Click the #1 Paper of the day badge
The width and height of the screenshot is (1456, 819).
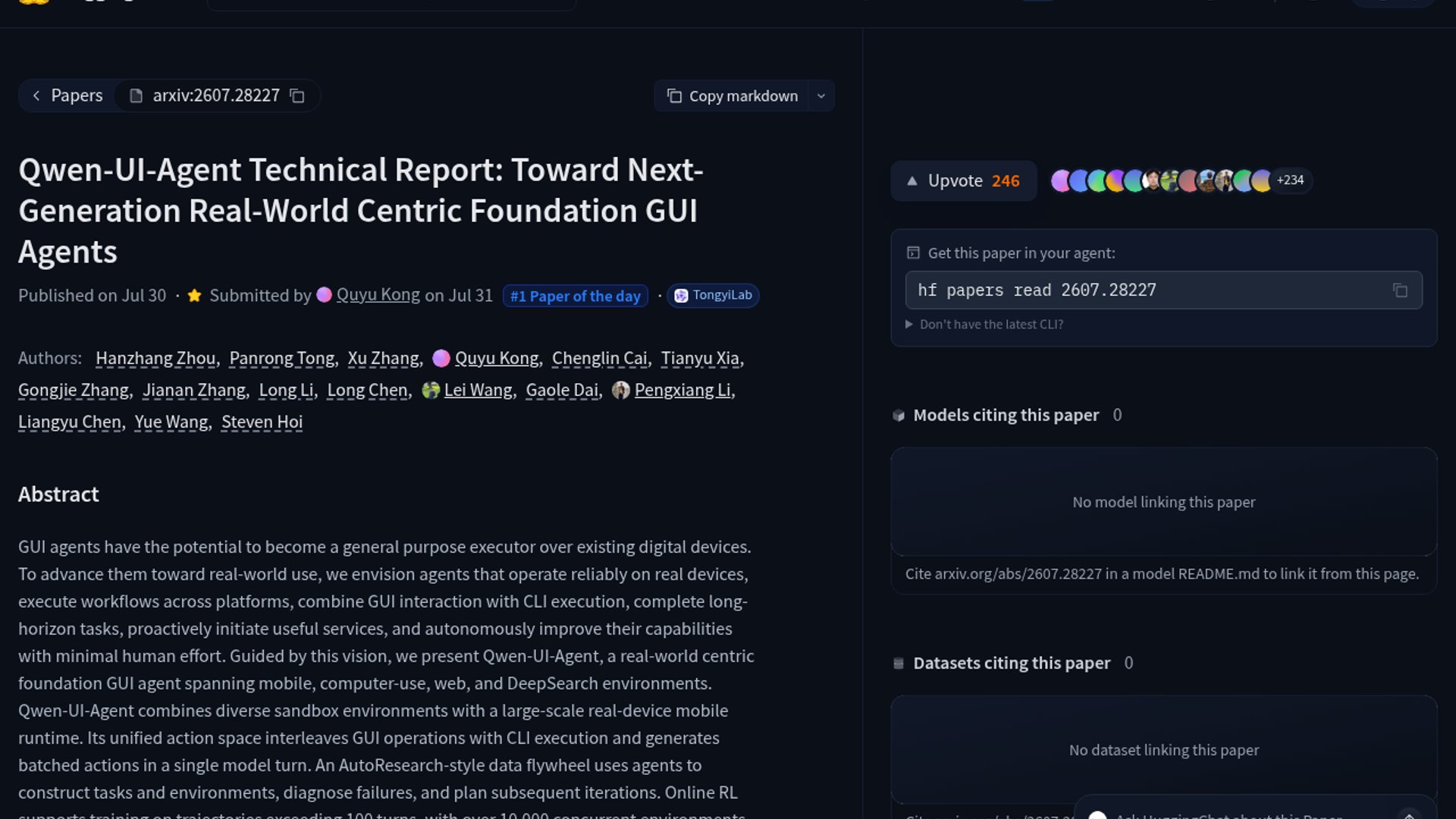575,296
